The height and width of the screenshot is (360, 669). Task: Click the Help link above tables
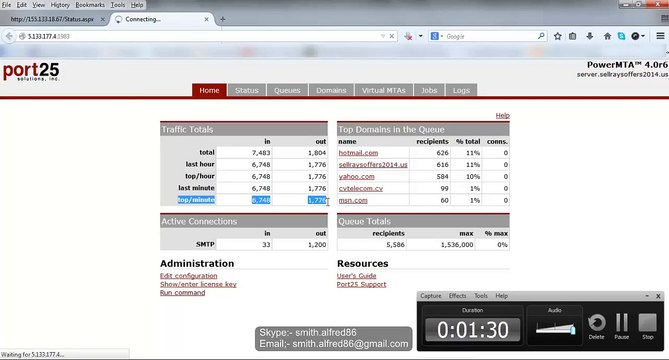503,115
